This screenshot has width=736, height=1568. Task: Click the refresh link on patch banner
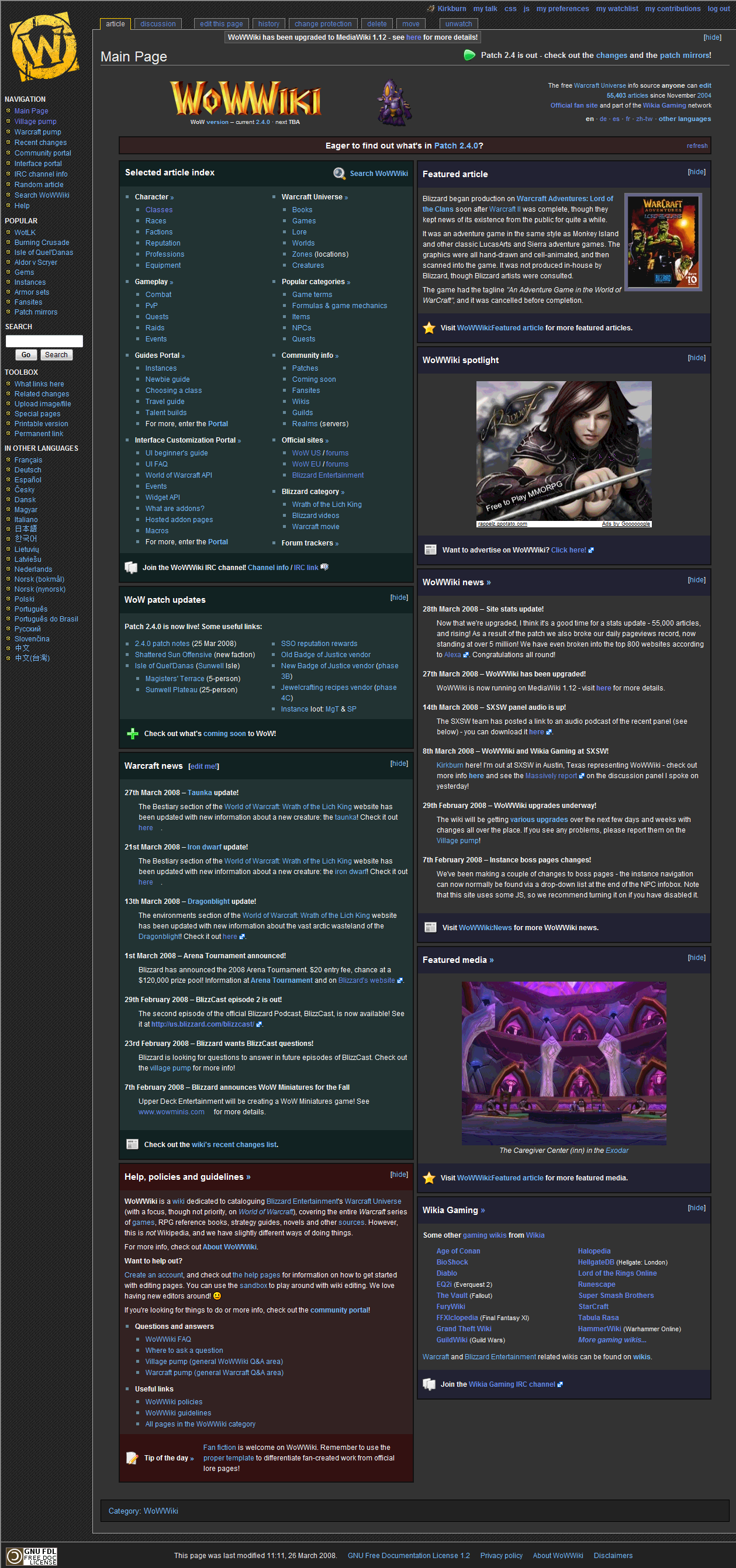[x=697, y=146]
